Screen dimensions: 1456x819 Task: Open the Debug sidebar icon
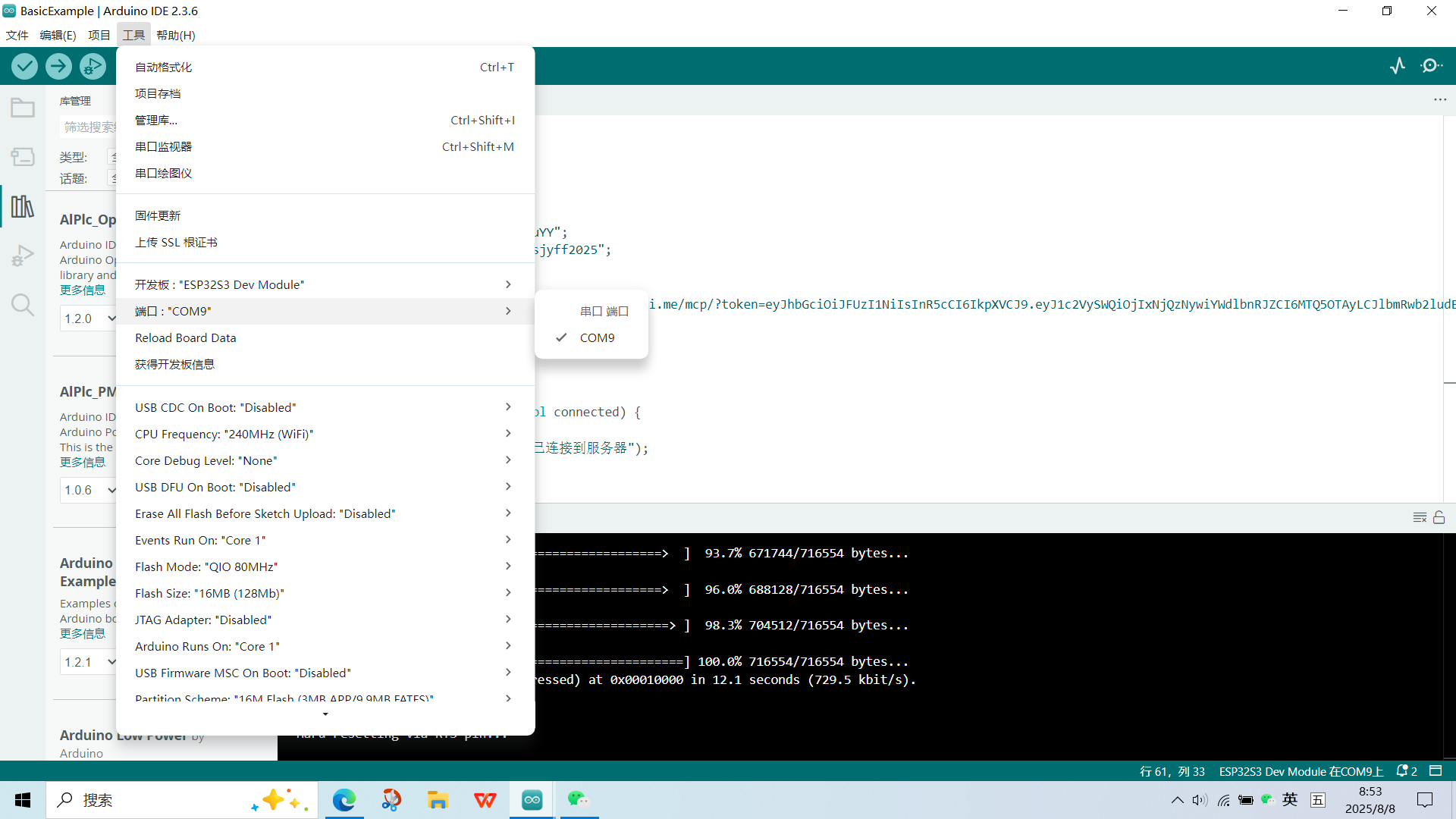[23, 256]
